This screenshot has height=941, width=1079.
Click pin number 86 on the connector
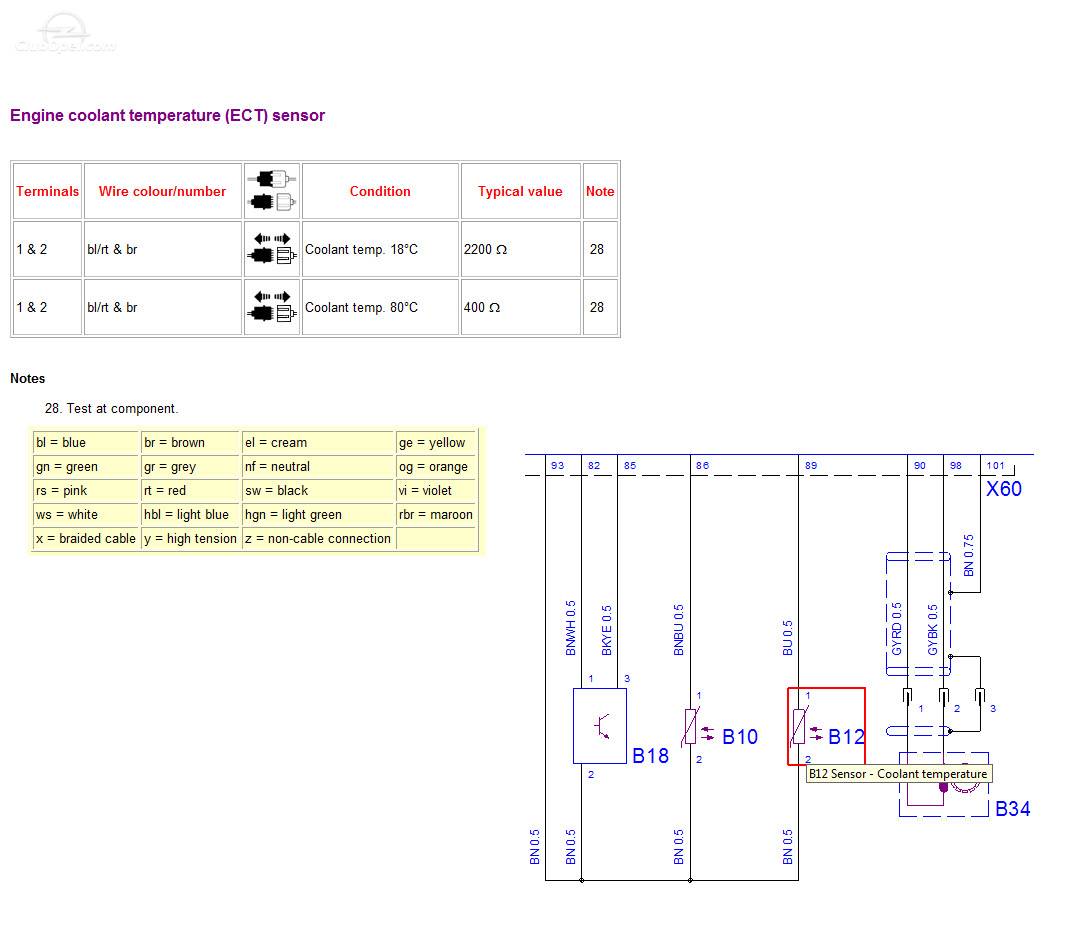(702, 465)
